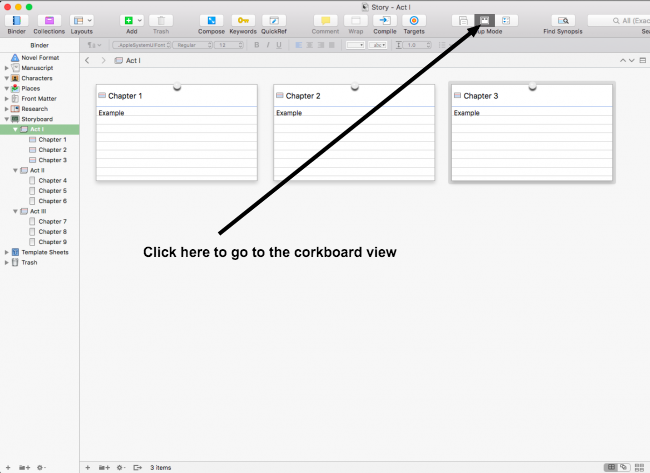
Task: Open the text color swatch
Action: tap(355, 45)
